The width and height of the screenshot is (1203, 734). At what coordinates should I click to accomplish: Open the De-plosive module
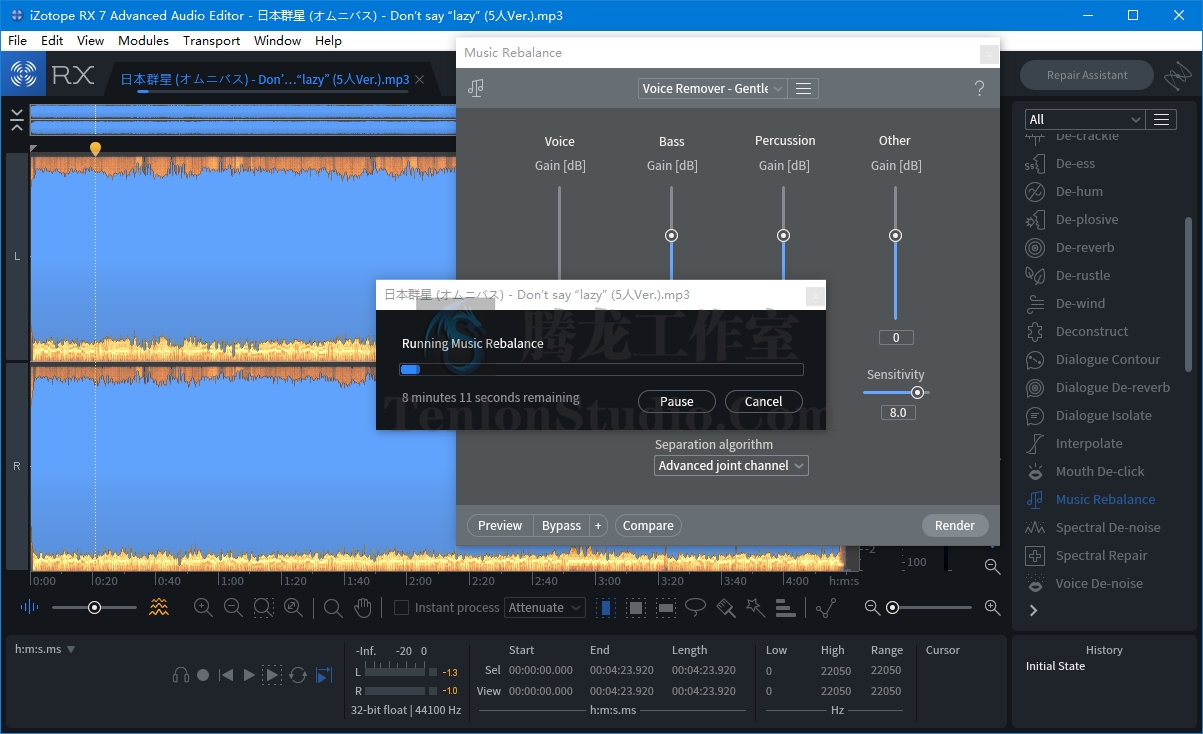(1086, 219)
